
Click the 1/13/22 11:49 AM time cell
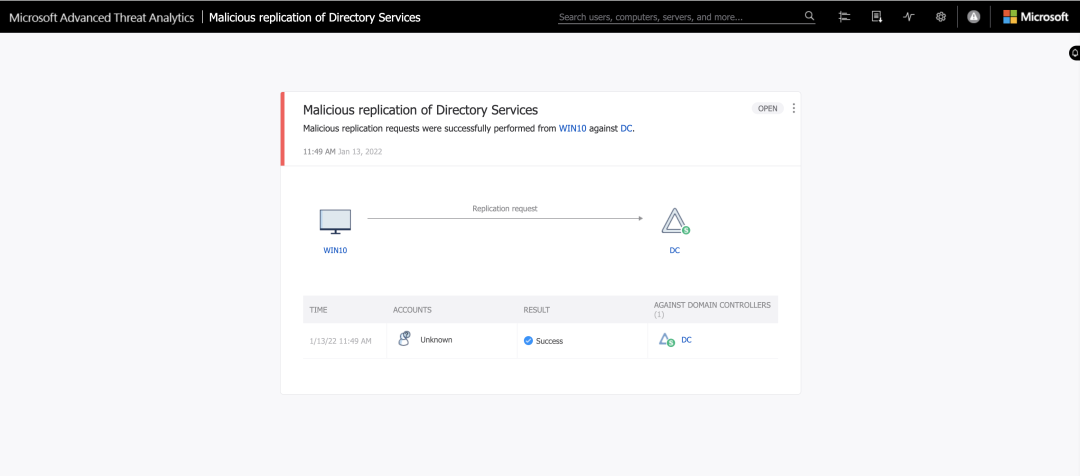pyautogui.click(x=340, y=341)
